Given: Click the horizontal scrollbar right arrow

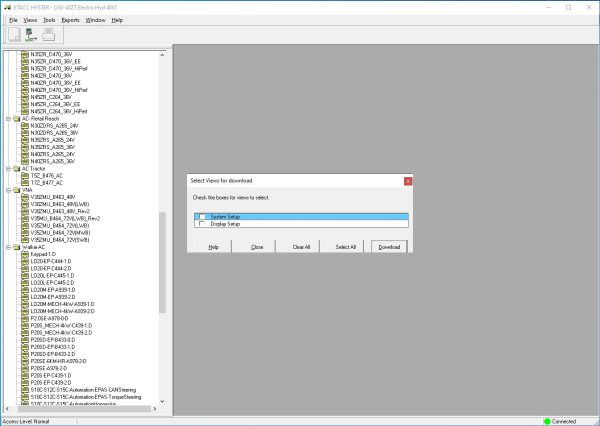Looking at the screenshot, I should pos(155,409).
